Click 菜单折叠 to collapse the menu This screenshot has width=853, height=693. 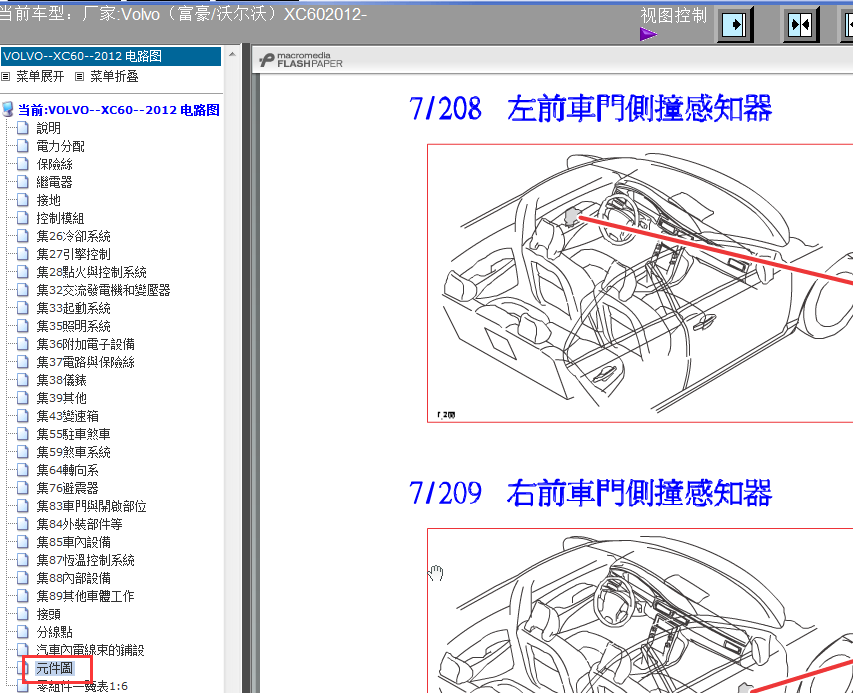point(114,76)
